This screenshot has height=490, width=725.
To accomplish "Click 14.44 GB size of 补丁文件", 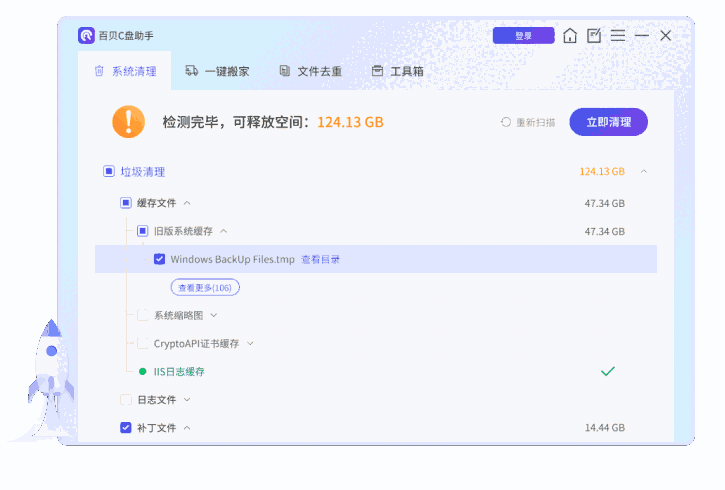I will [x=605, y=428].
